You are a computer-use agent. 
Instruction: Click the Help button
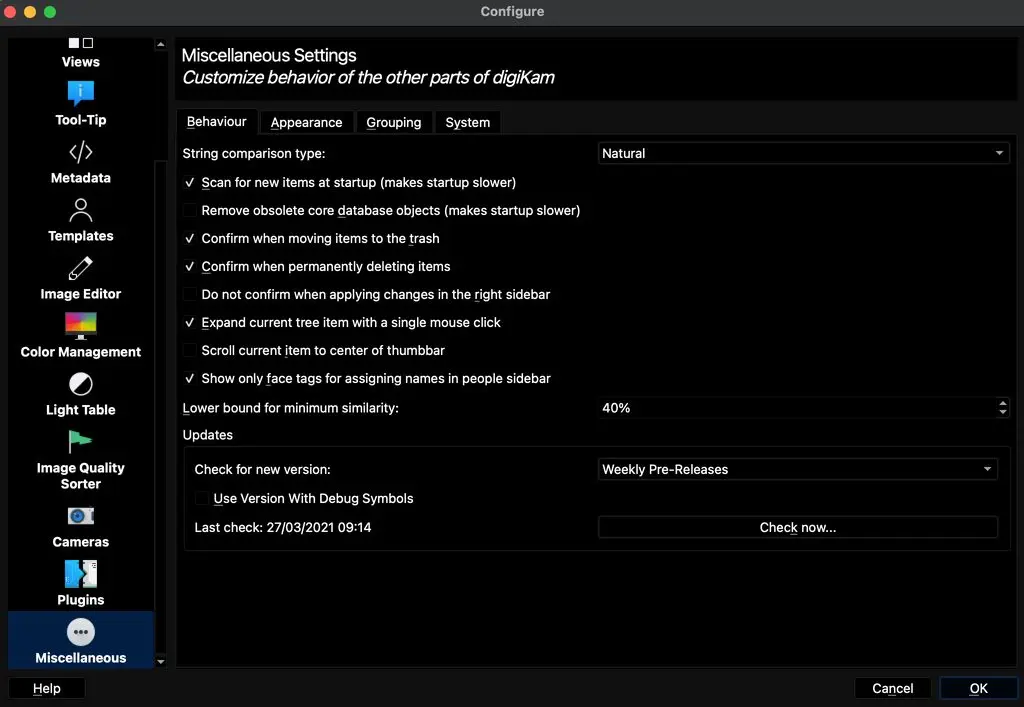45,688
